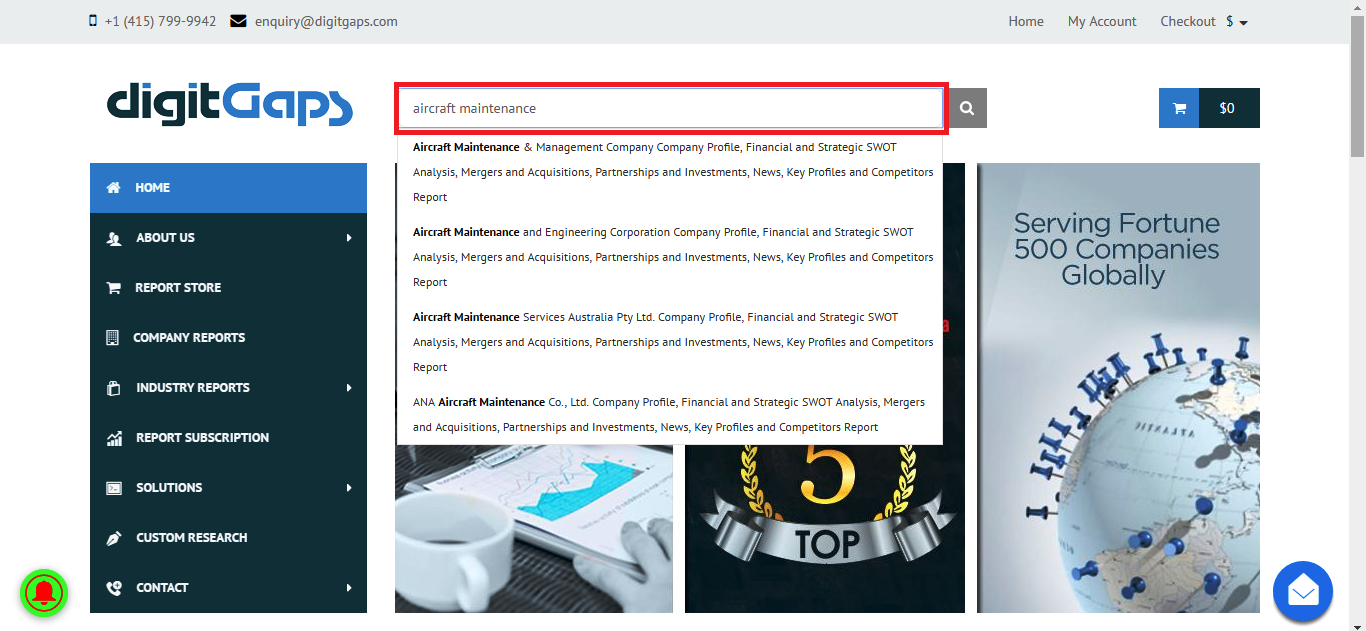Click the phone icon beside CONTACT

(114, 588)
